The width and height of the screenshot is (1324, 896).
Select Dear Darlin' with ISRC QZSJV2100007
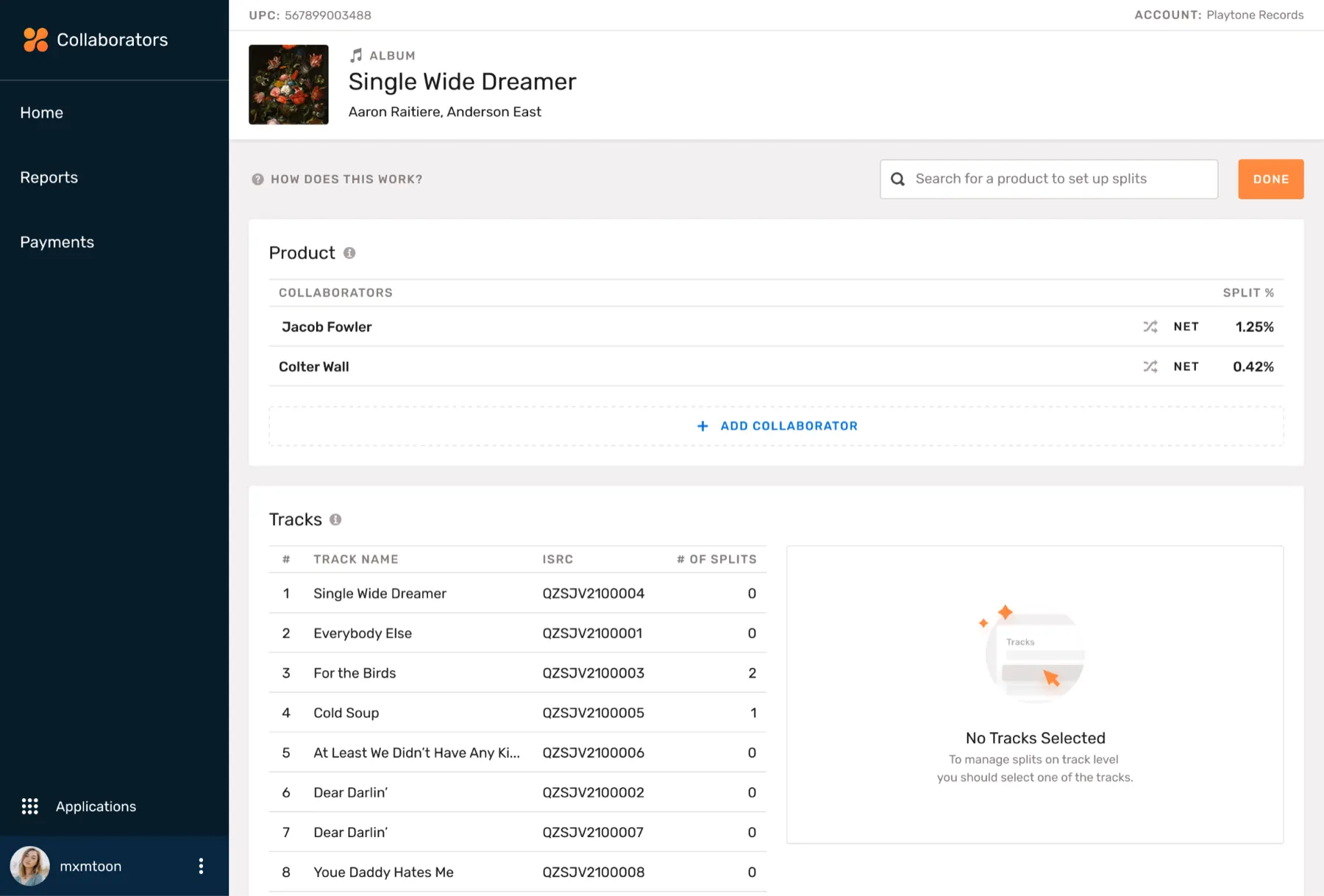(x=517, y=831)
